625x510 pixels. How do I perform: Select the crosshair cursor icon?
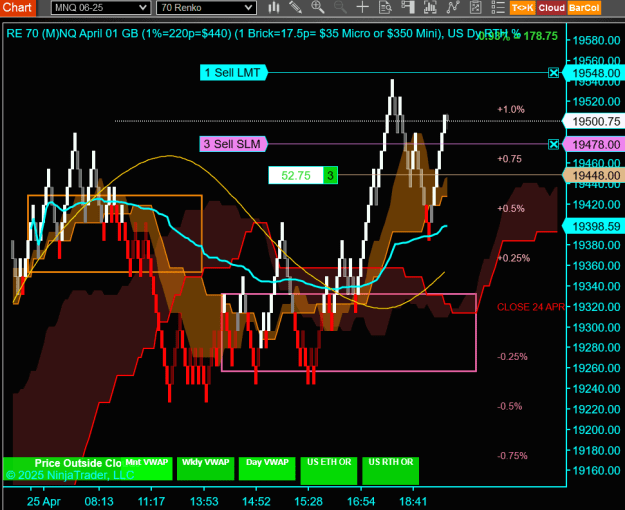pyautogui.click(x=362, y=7)
